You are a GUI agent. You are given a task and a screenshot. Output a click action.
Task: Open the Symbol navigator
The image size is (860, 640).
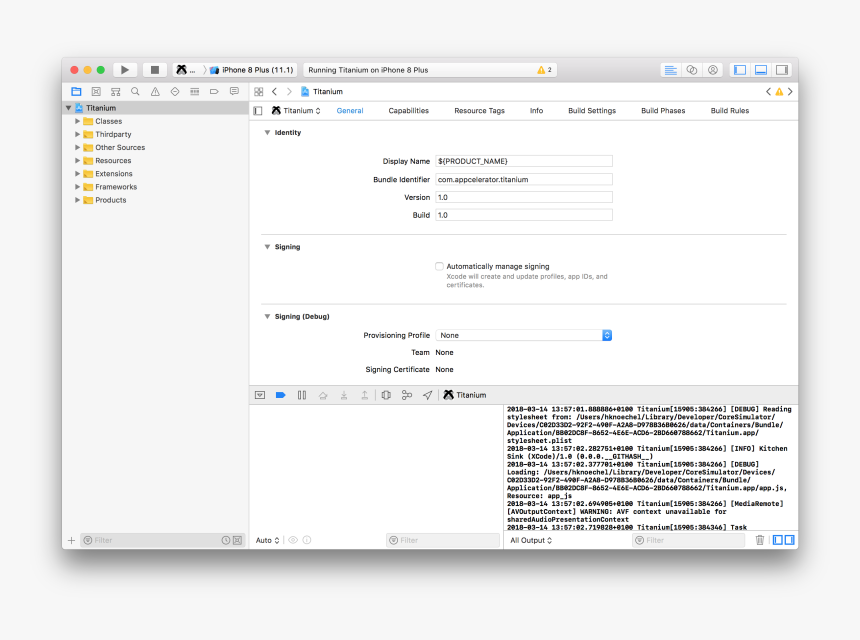pos(116,91)
